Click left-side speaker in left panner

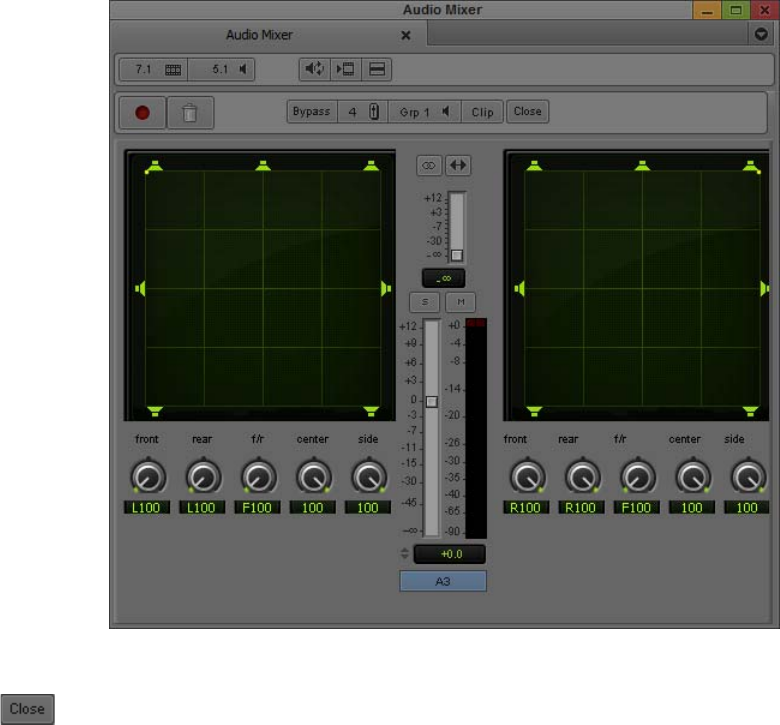click(141, 289)
